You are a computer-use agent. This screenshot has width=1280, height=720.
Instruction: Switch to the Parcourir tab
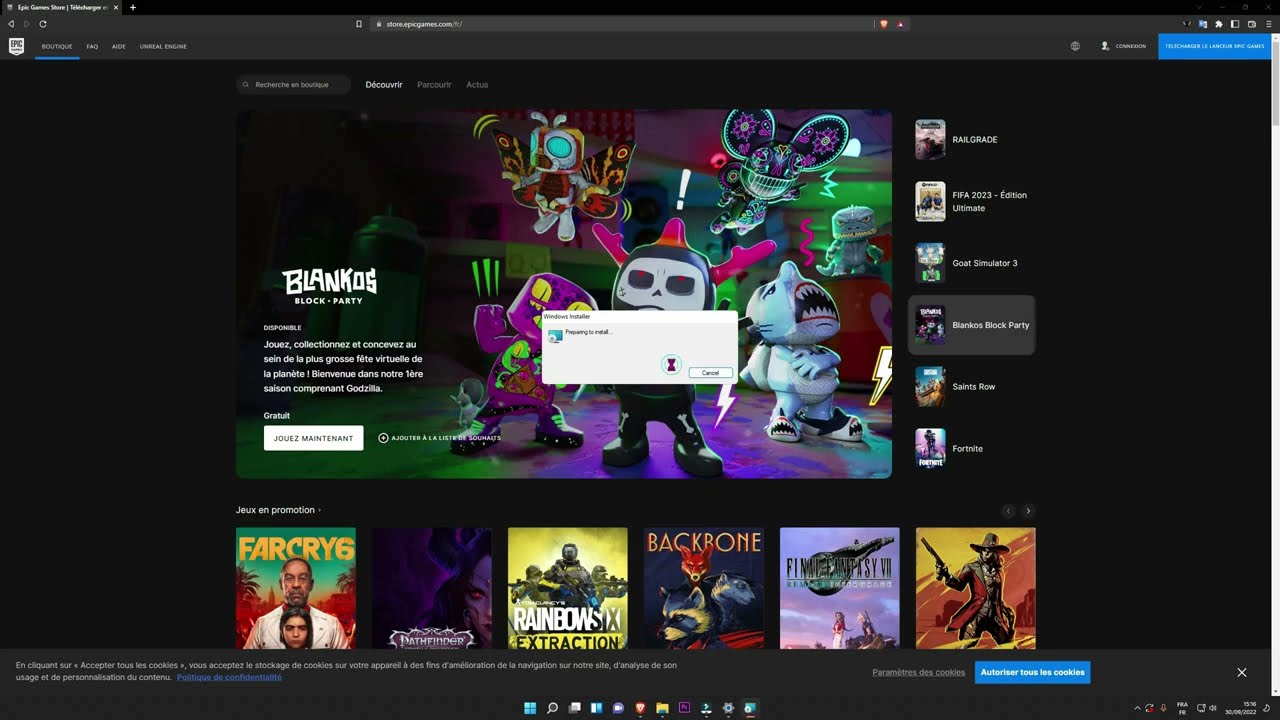434,85
